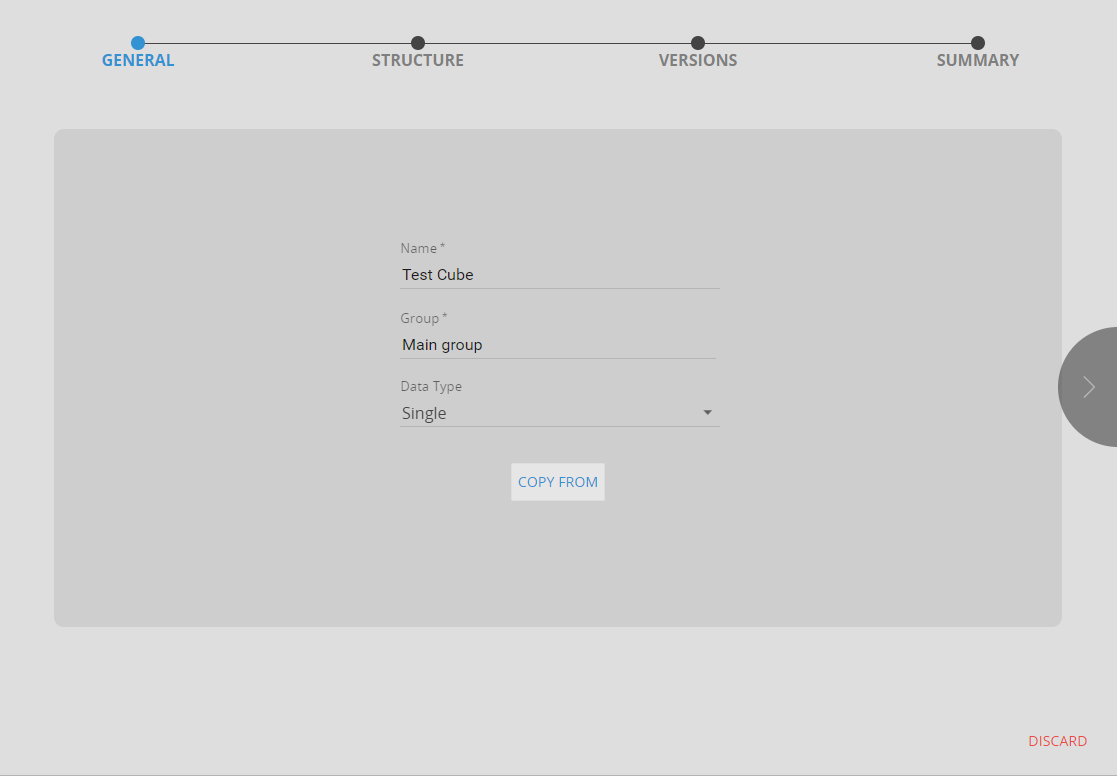Click the stepper line between General and Structure
This screenshot has width=1117, height=777.
278,43
